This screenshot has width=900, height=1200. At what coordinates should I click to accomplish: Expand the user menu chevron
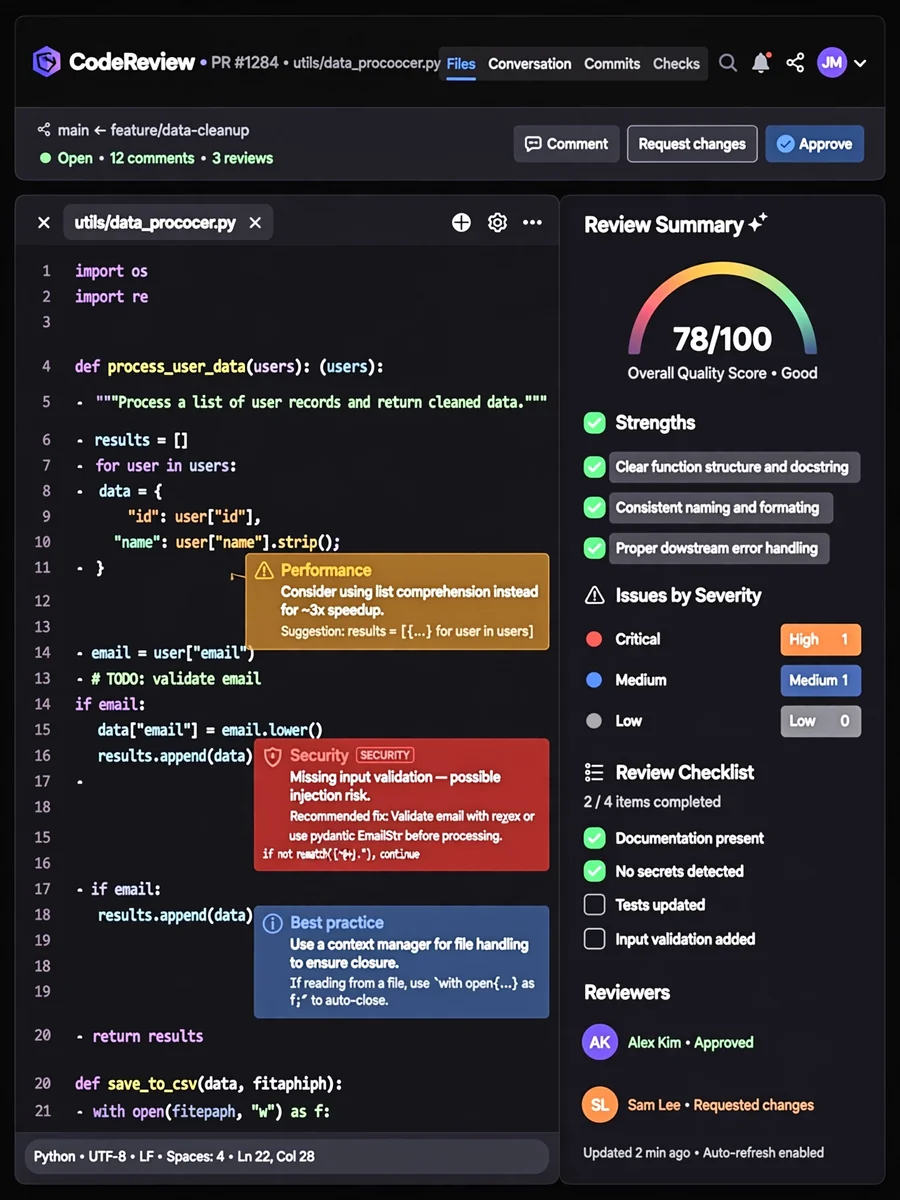(x=860, y=63)
